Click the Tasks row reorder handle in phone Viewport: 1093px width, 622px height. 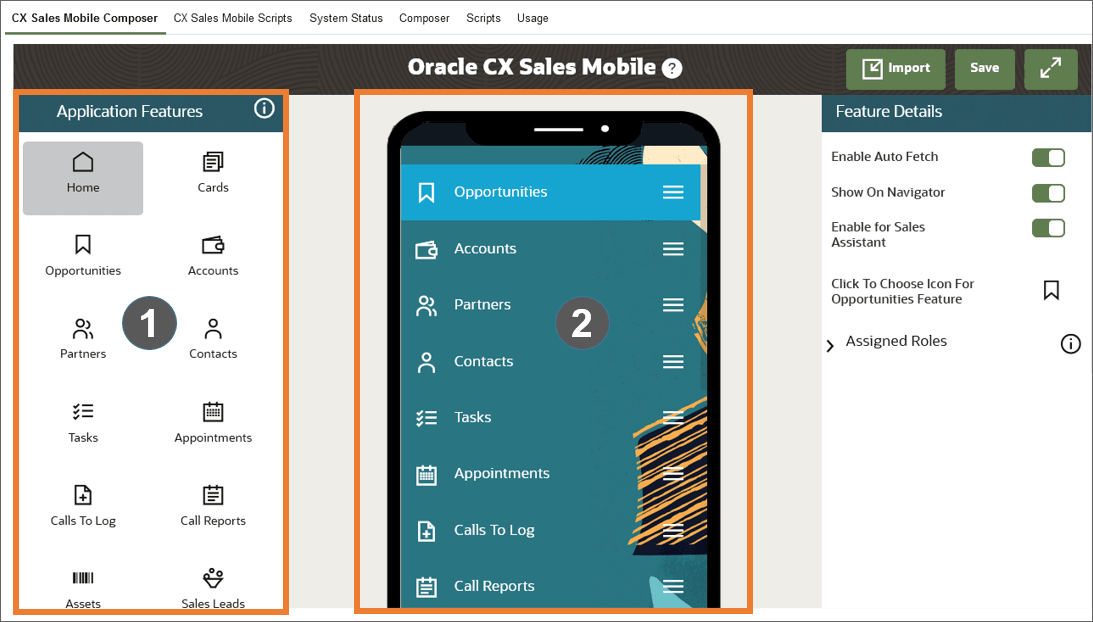(x=673, y=417)
